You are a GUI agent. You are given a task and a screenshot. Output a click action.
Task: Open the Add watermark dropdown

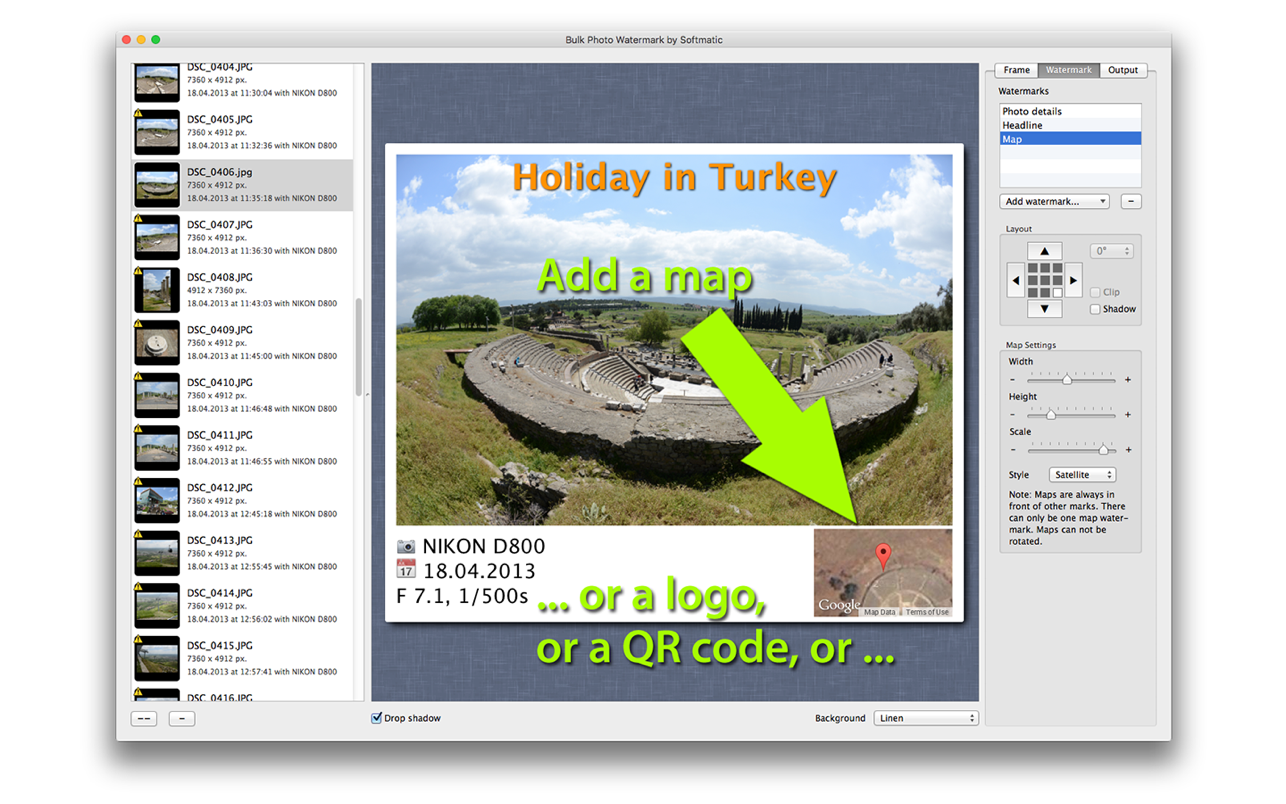tap(1055, 202)
